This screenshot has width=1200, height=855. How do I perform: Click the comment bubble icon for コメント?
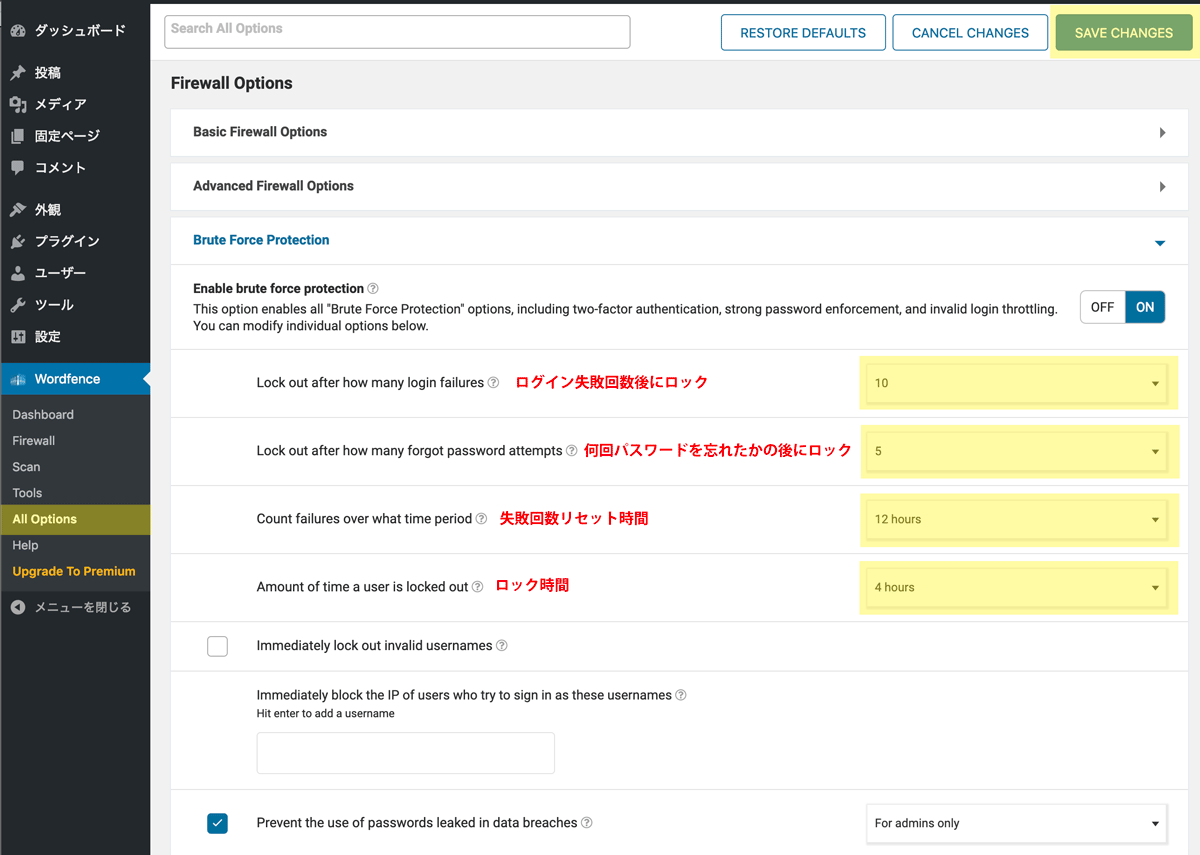pos(18,167)
